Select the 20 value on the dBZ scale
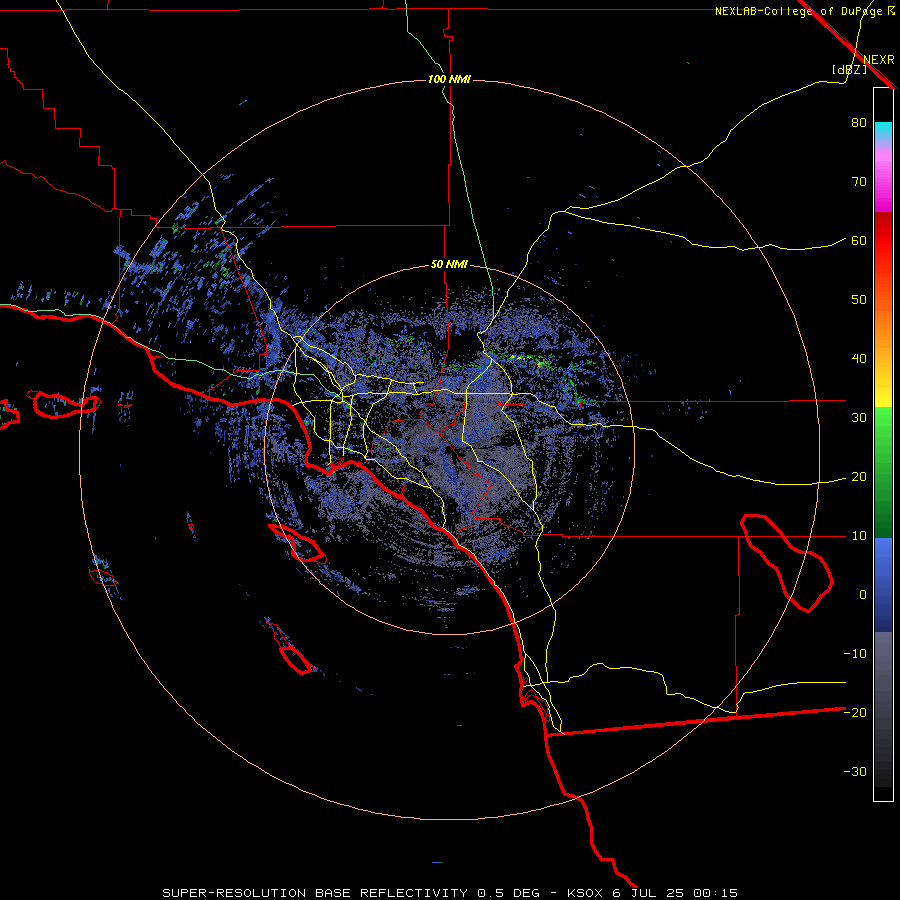Image resolution: width=900 pixels, height=900 pixels. coord(859,477)
